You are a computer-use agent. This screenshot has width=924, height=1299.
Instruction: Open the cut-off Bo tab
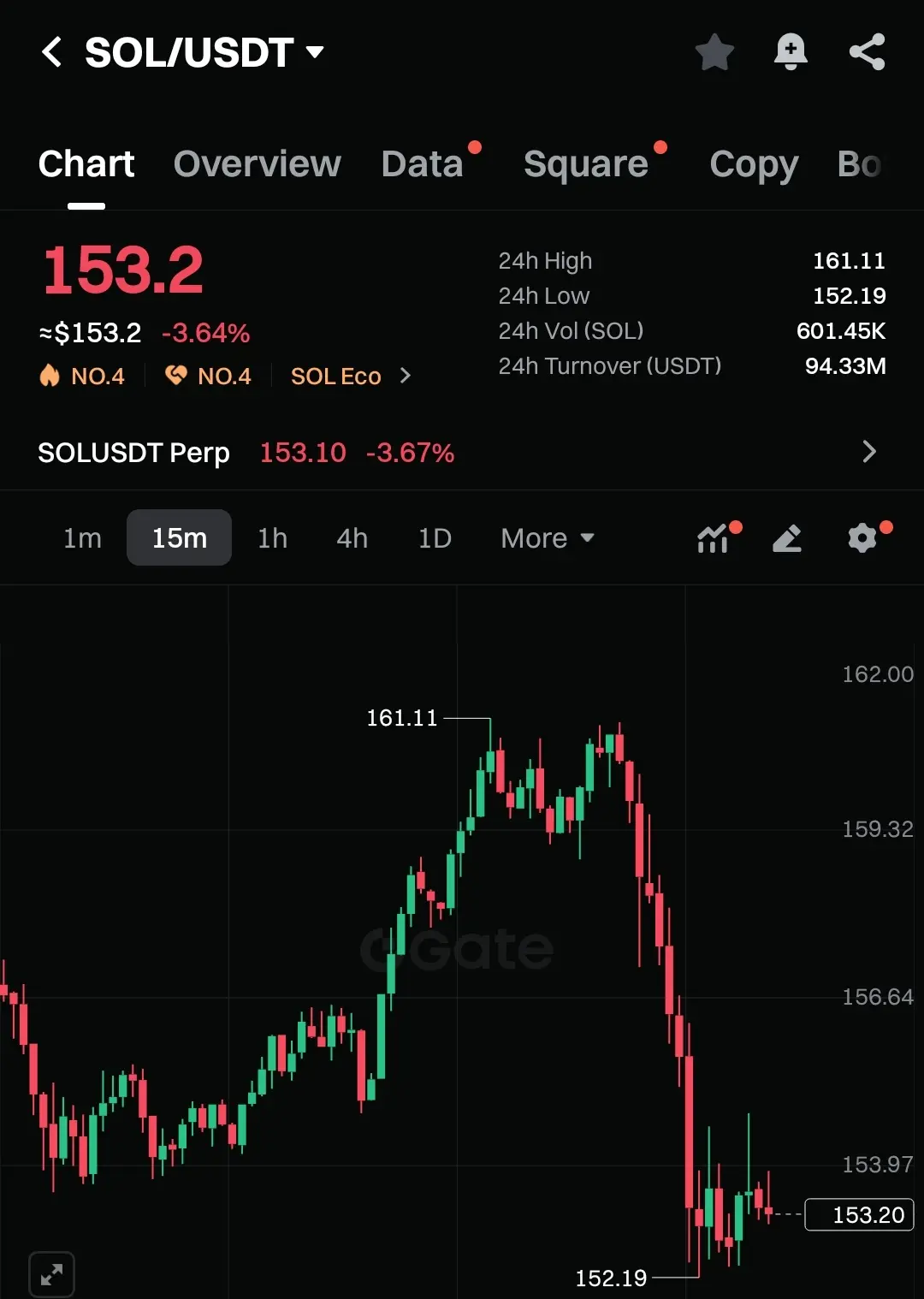coord(859,163)
